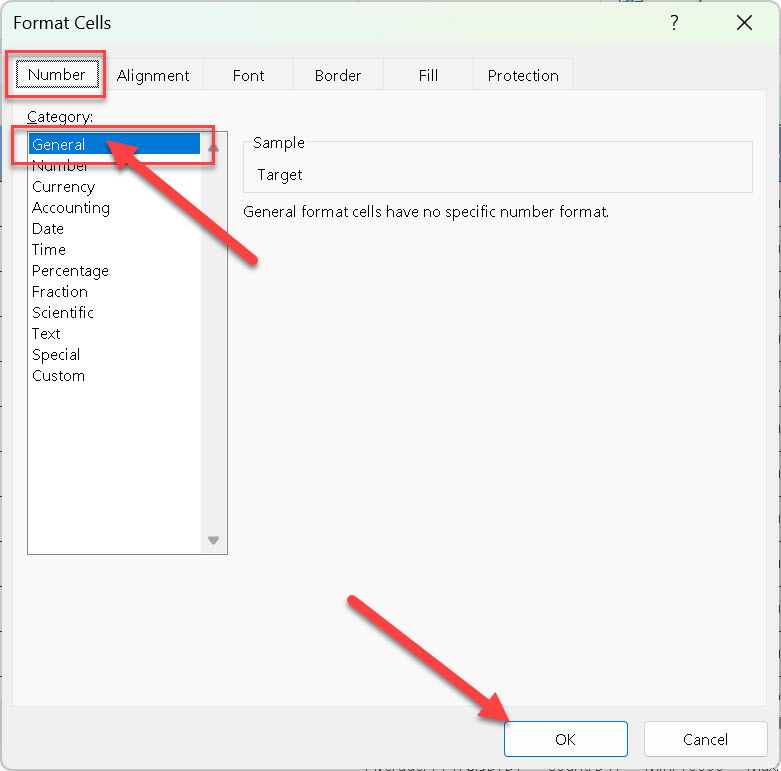This screenshot has width=781, height=771.
Task: Confirm with the OK button
Action: click(x=565, y=739)
